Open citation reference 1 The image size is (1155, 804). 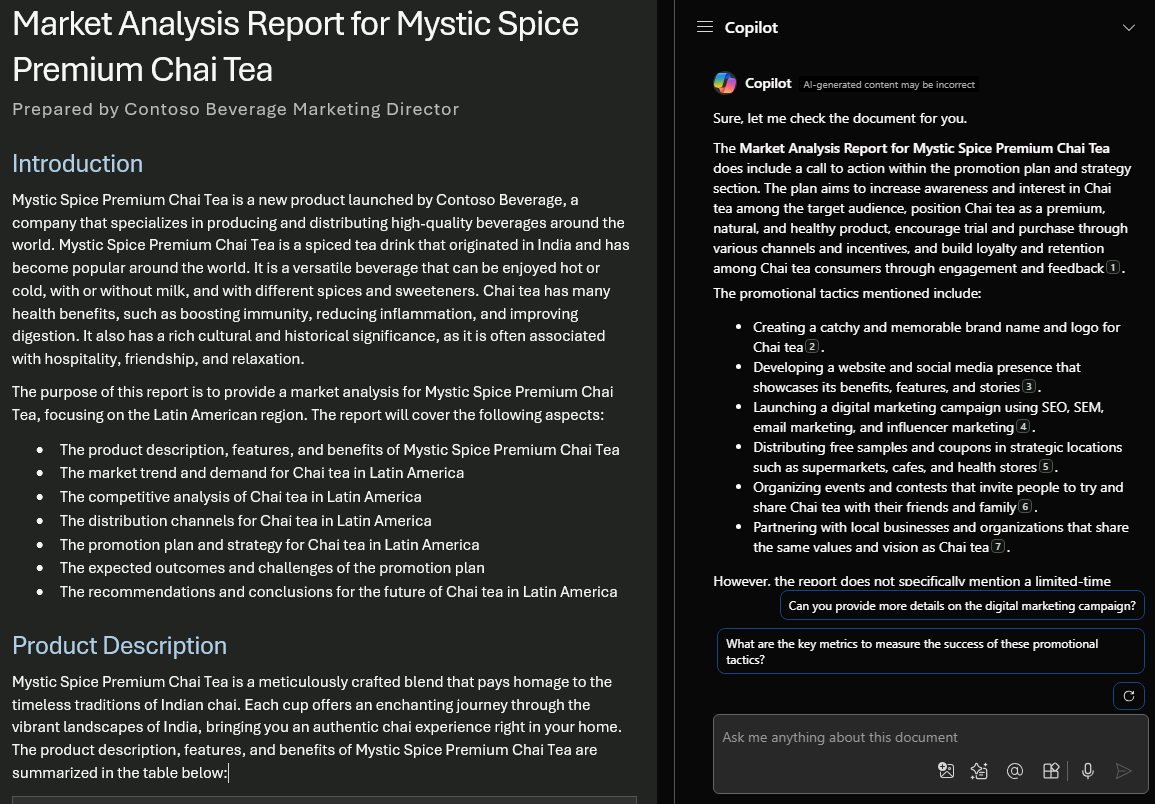click(x=1113, y=268)
